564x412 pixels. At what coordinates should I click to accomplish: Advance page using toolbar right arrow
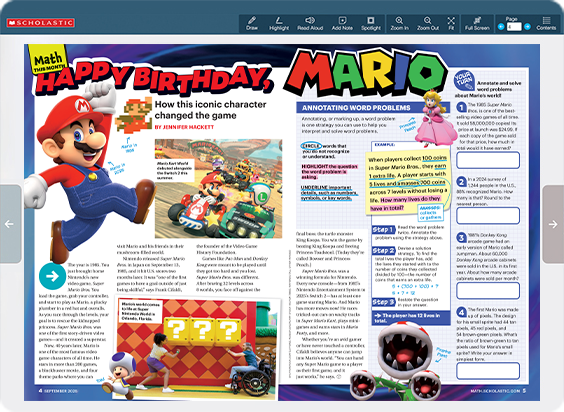click(x=527, y=27)
